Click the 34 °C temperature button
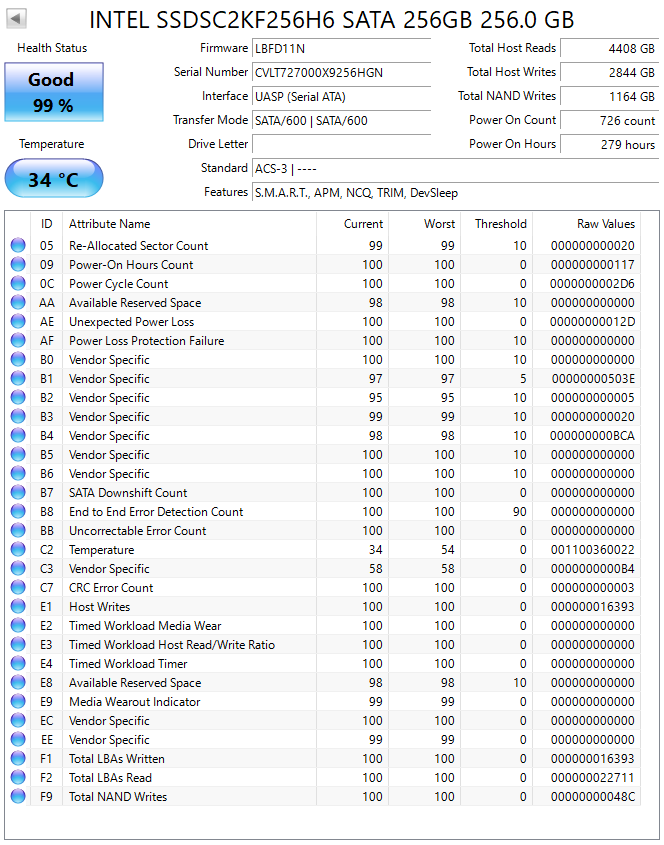The image size is (664, 845). click(x=54, y=179)
